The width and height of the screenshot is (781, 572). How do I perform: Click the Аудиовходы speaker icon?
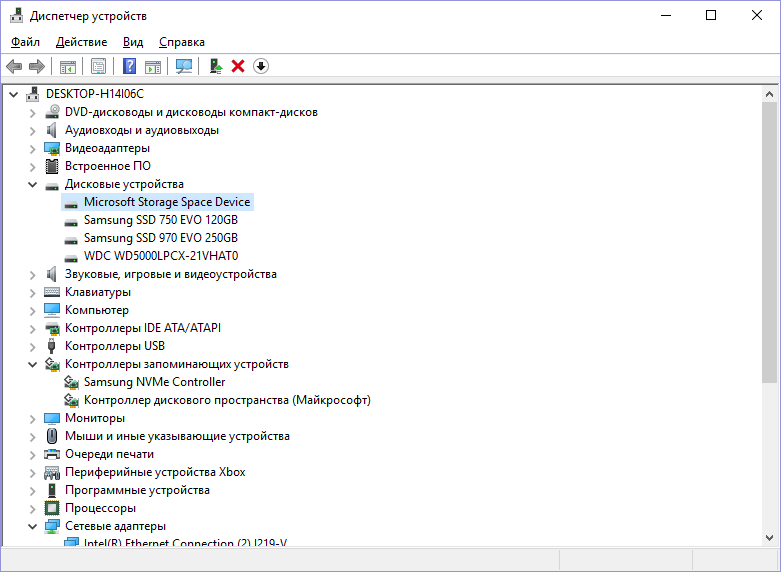click(x=52, y=130)
